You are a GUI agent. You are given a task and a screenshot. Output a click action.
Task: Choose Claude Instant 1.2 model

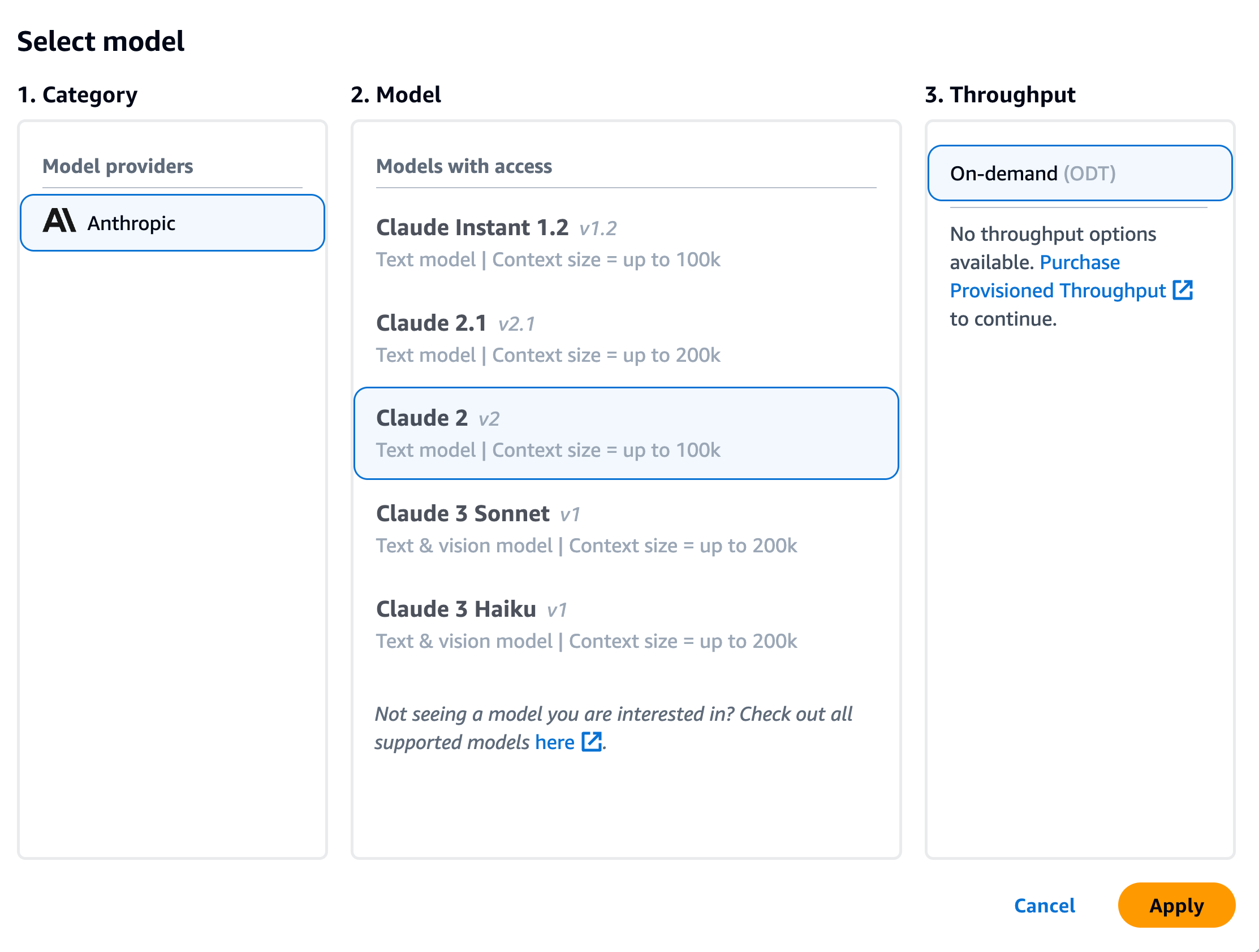pos(626,243)
